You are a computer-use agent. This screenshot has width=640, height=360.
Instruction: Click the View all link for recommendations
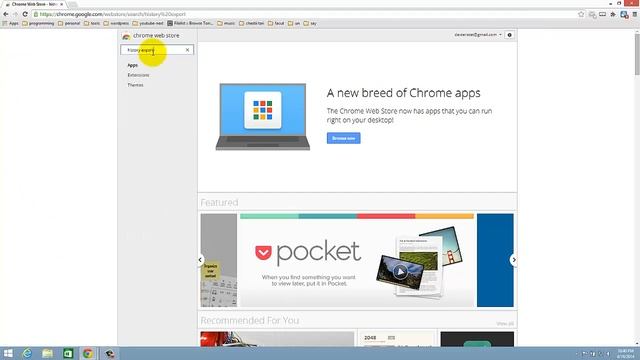pos(505,324)
